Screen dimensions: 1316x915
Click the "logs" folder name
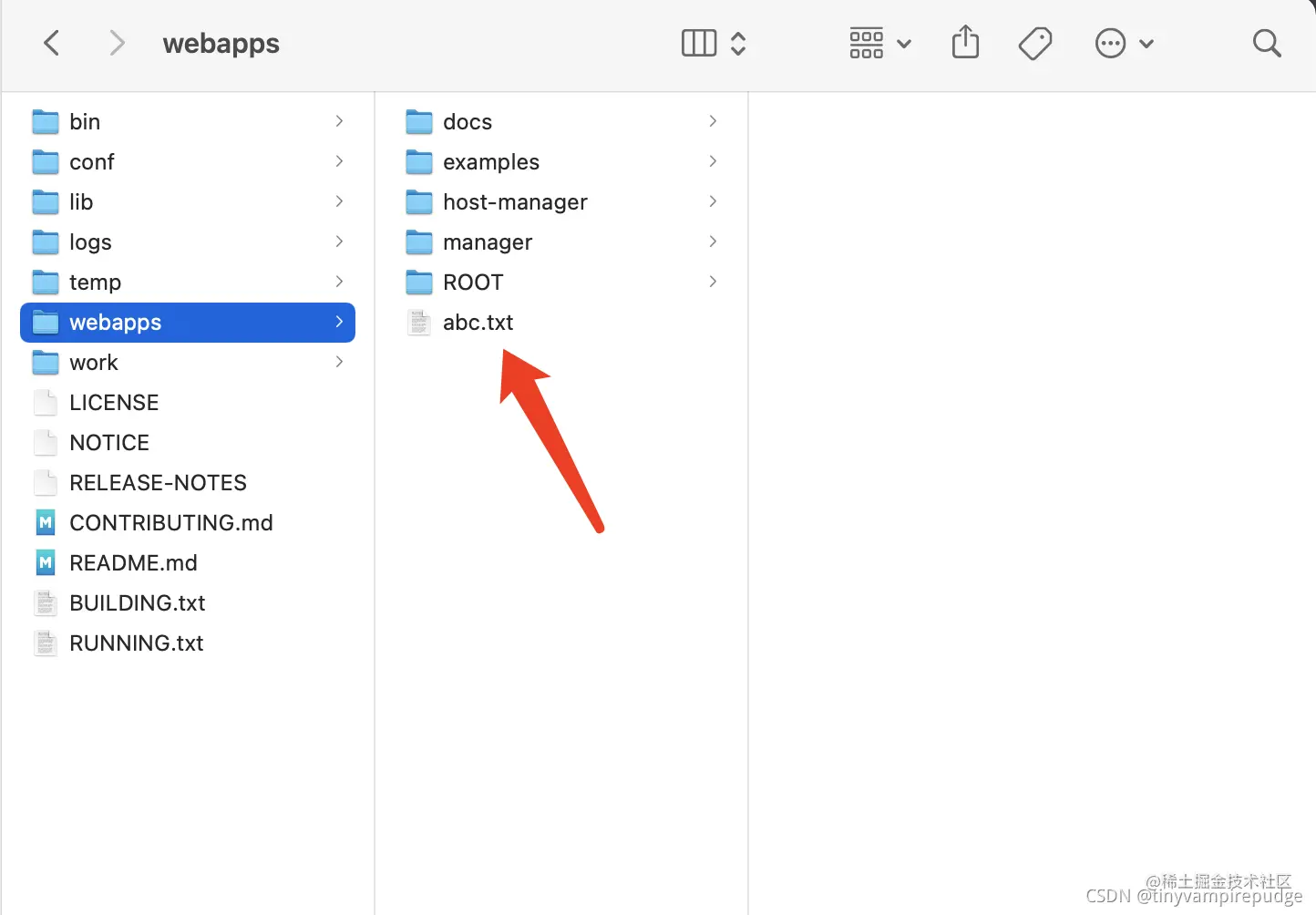tap(90, 242)
